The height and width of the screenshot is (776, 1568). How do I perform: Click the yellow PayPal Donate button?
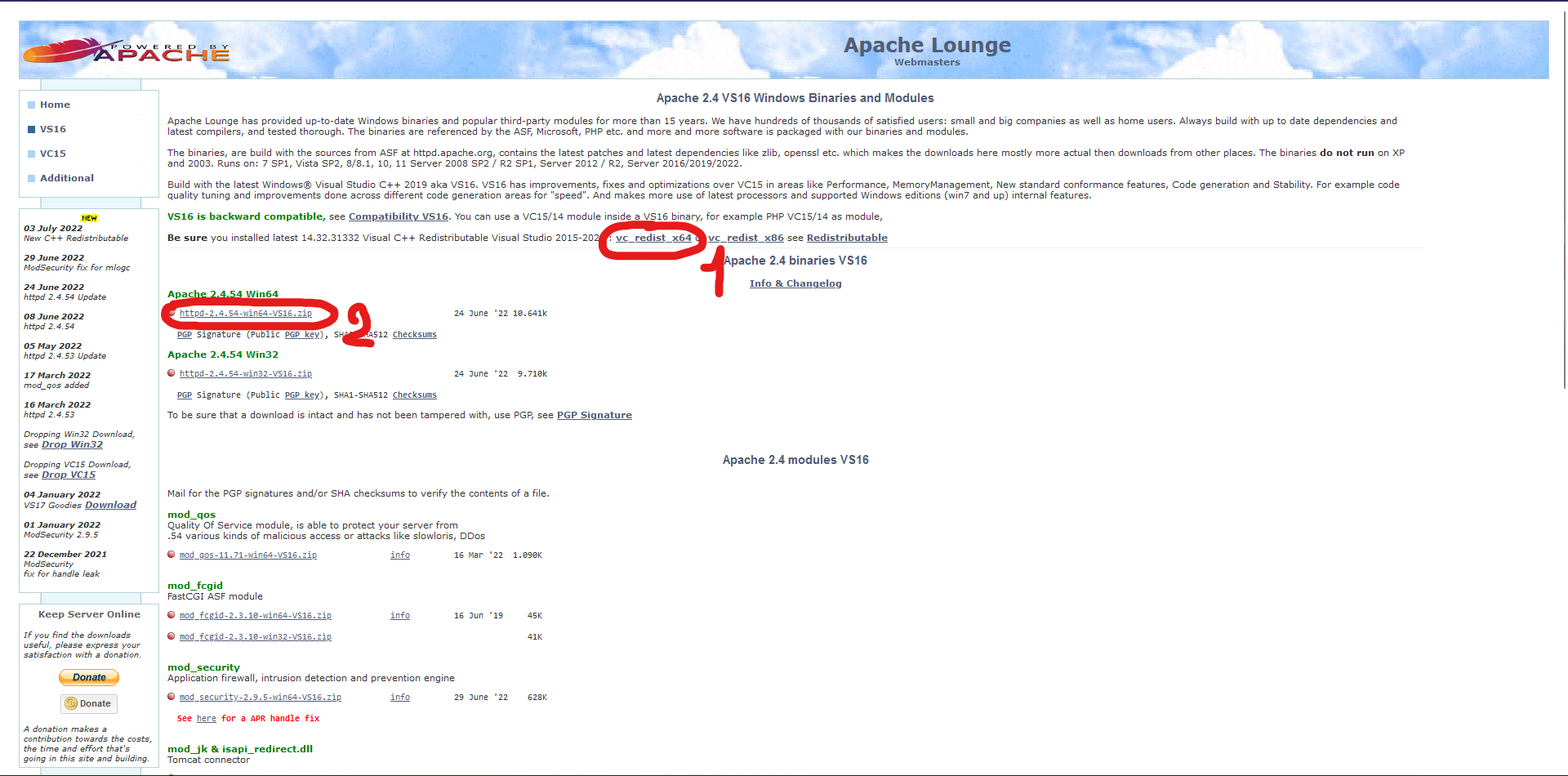(89, 677)
